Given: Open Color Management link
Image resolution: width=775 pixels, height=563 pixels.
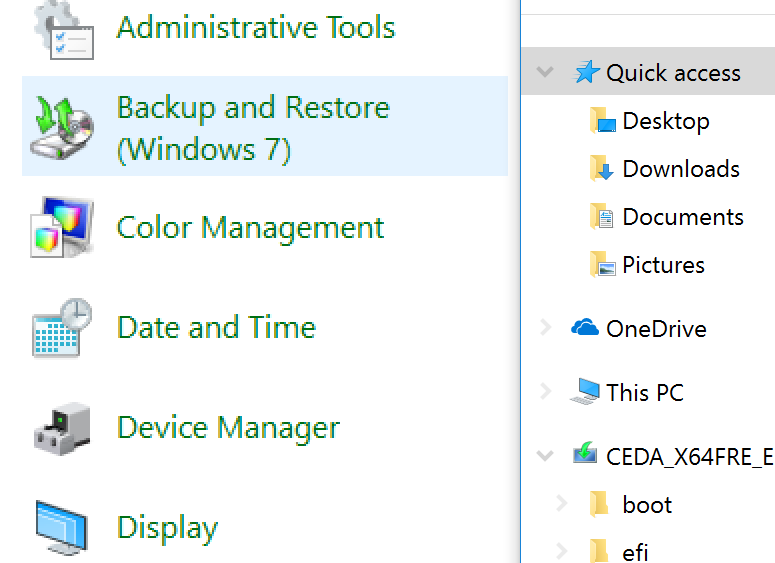Looking at the screenshot, I should point(251,228).
